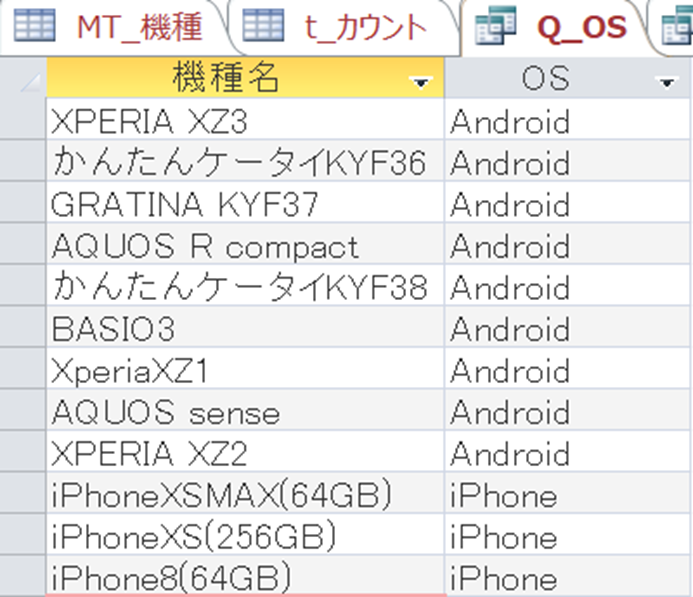Image resolution: width=693 pixels, height=597 pixels.
Task: Click the iPhone8(64GB) cell
Action: [245, 578]
